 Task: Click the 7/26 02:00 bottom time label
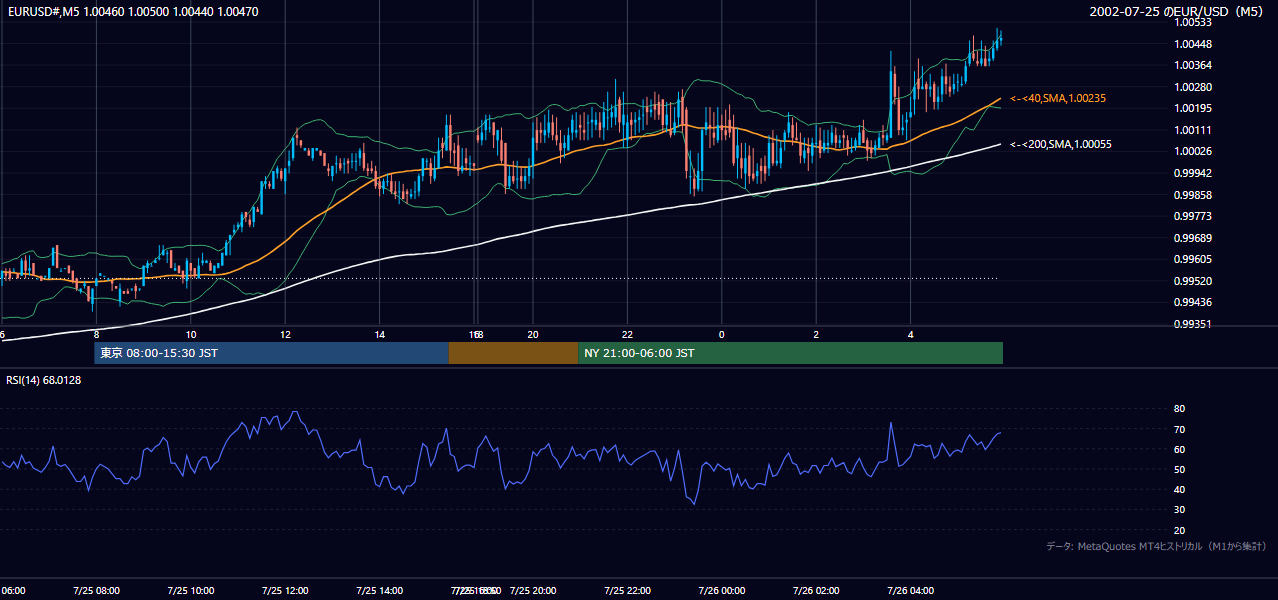coord(816,591)
